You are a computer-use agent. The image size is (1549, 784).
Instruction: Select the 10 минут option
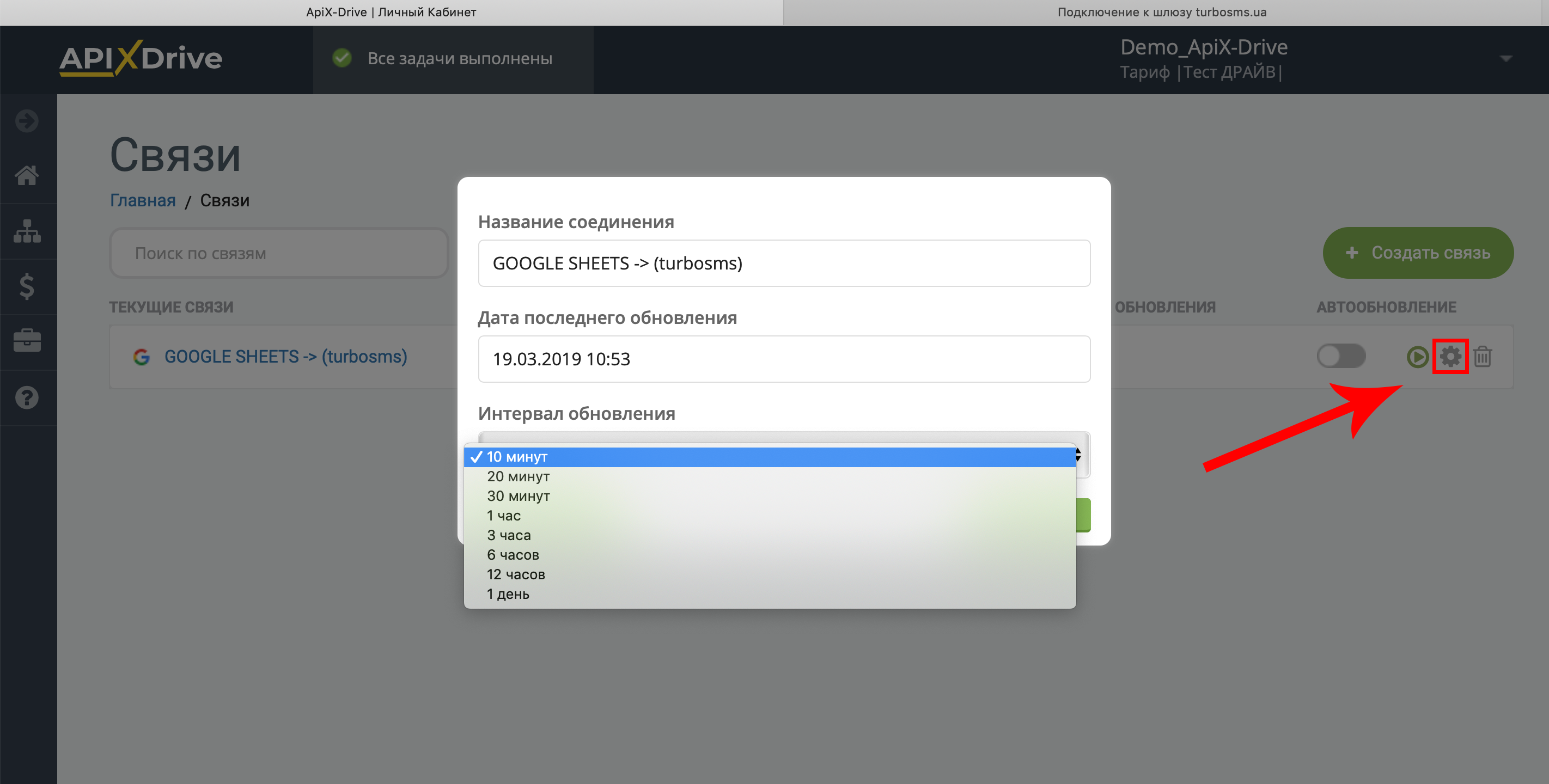point(770,457)
